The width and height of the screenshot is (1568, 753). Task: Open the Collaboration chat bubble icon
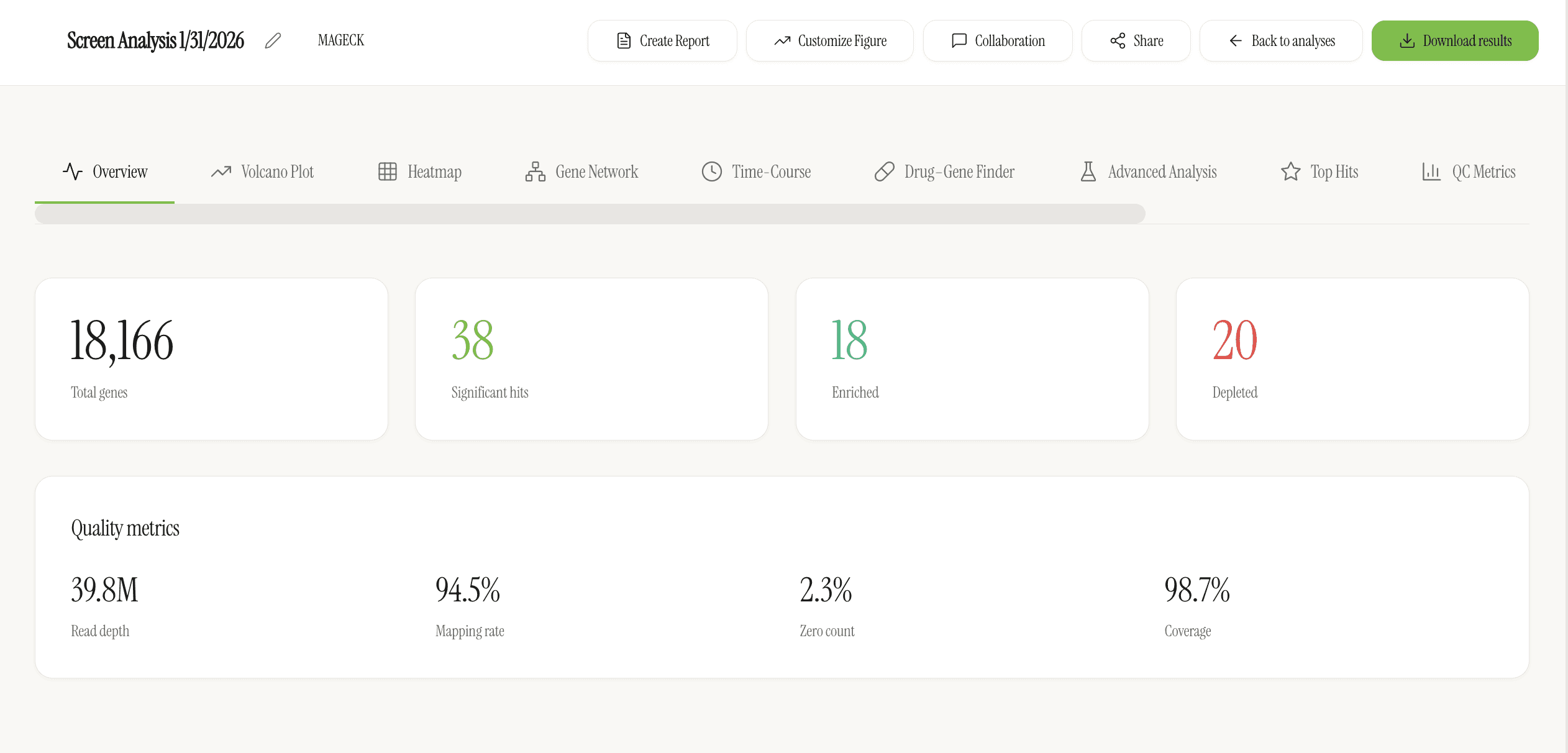click(959, 41)
